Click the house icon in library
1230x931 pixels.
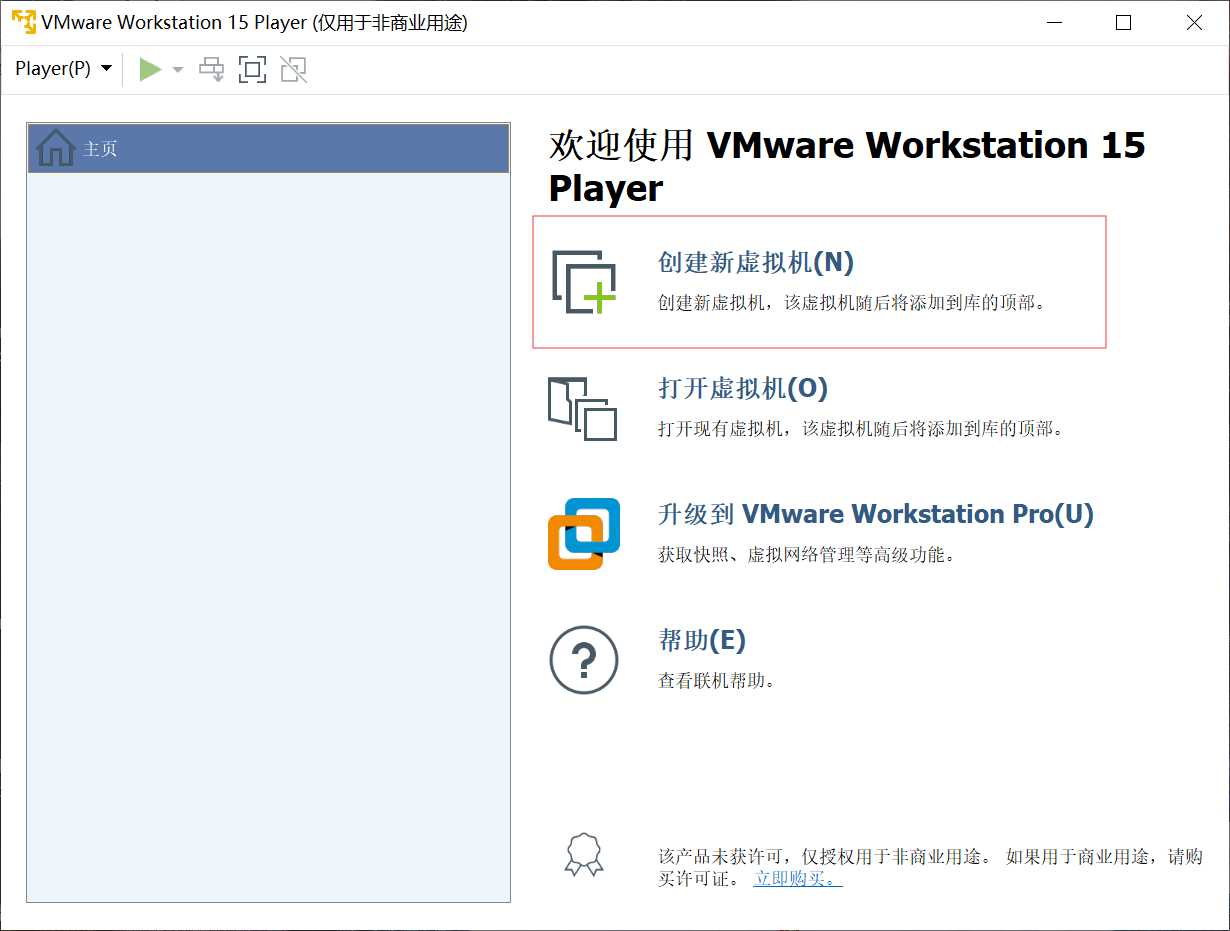[56, 148]
